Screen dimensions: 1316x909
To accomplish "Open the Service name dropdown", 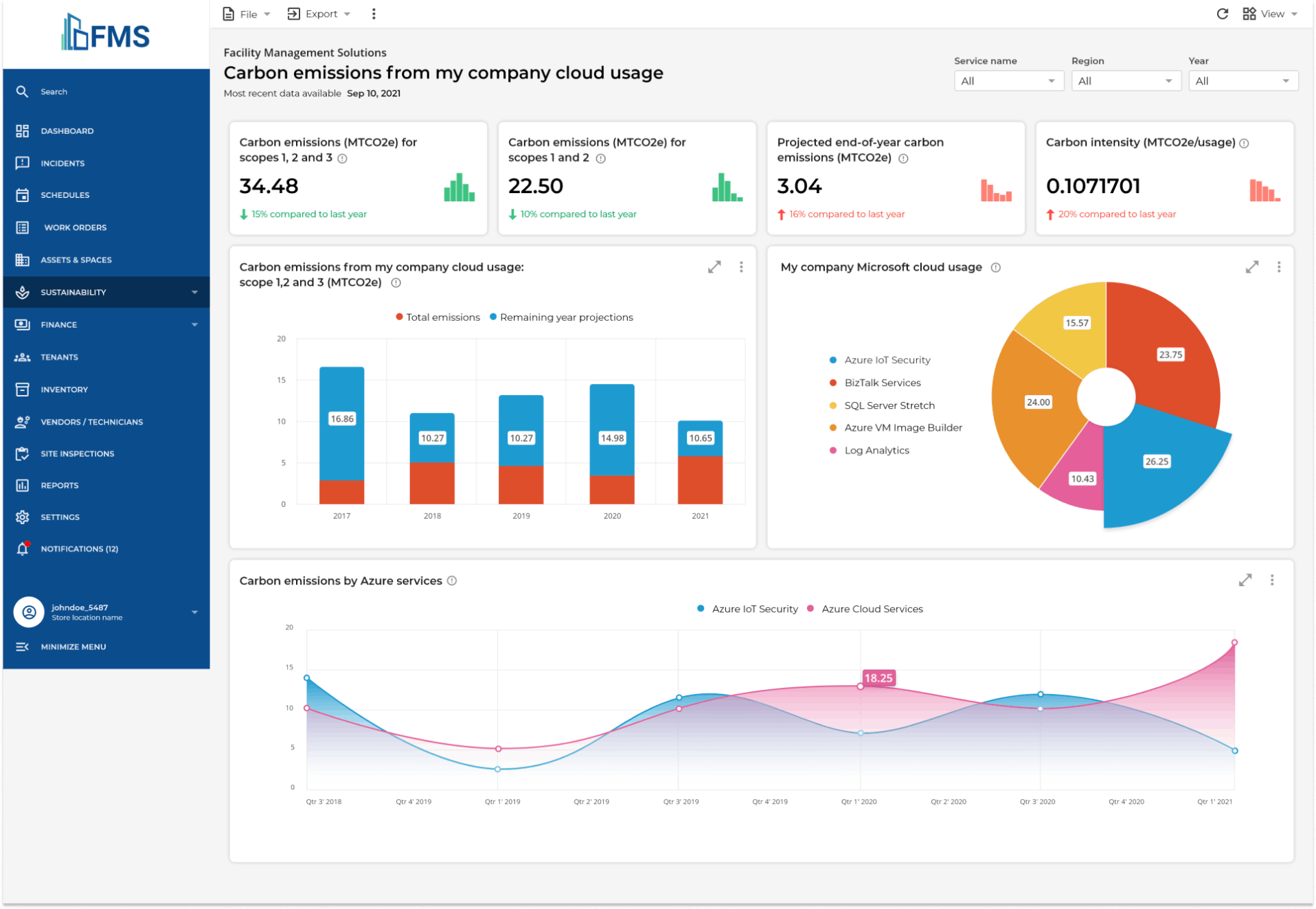I will tap(1008, 80).
